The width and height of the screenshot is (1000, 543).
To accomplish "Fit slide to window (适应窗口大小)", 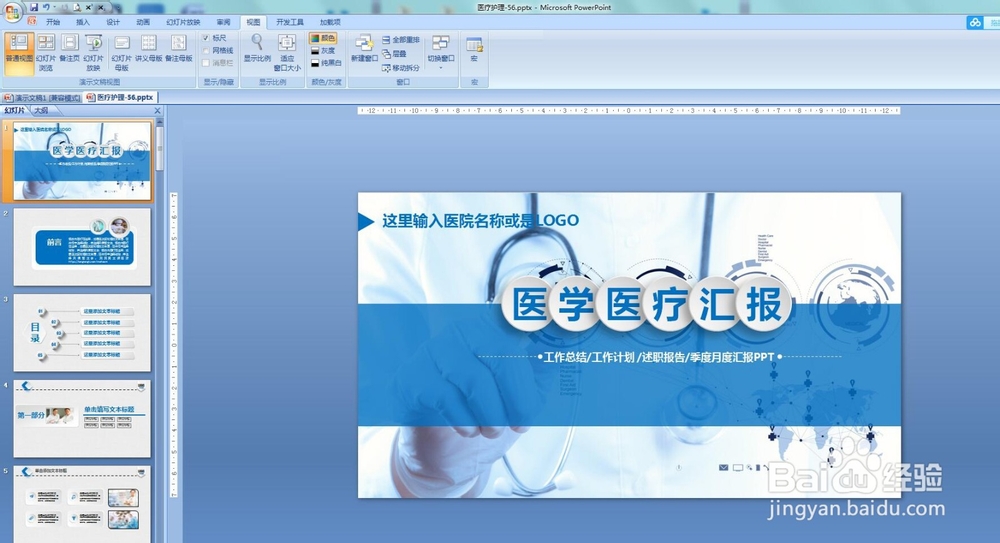I will (287, 52).
